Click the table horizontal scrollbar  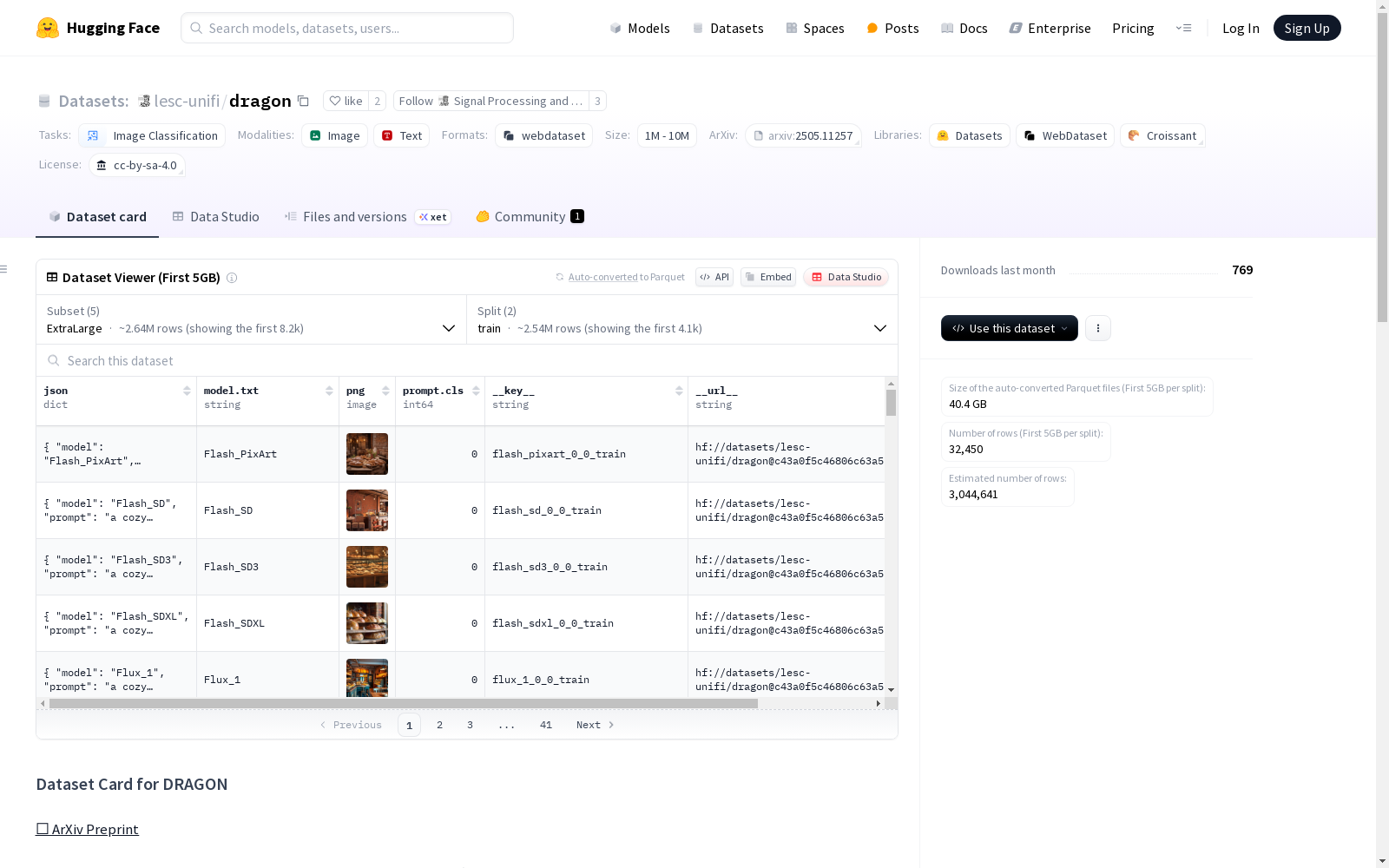[404, 703]
